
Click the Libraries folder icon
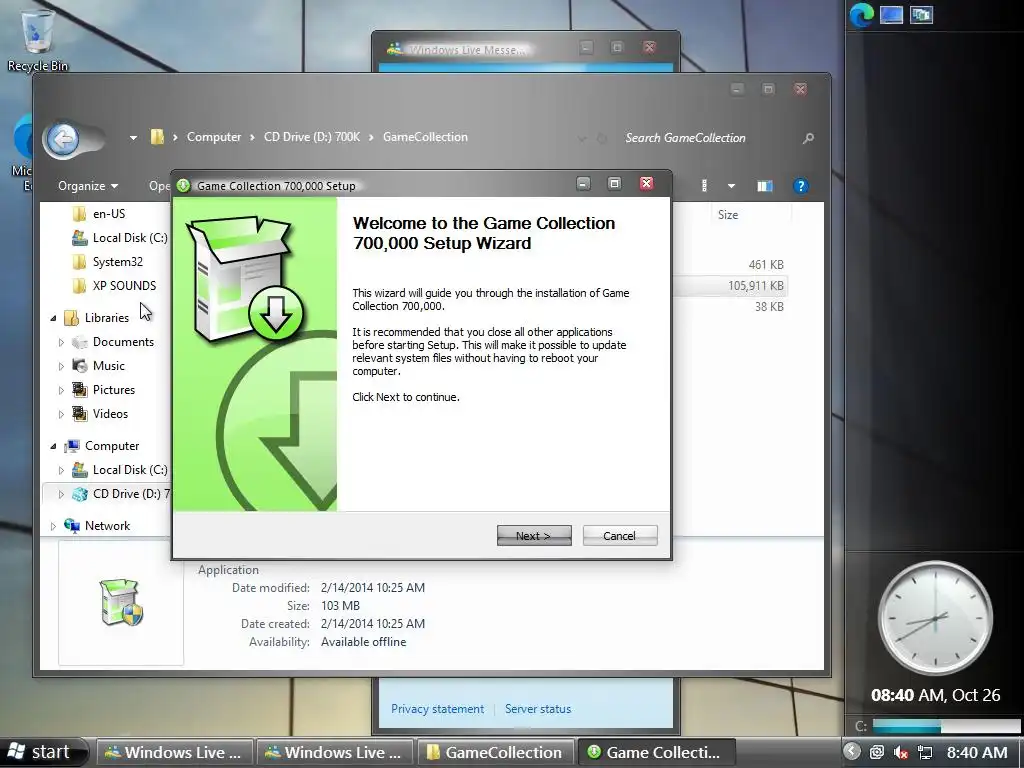coord(71,318)
